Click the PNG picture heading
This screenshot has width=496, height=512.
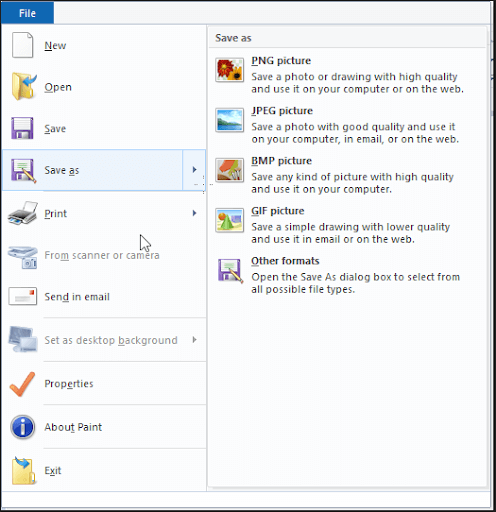281,61
